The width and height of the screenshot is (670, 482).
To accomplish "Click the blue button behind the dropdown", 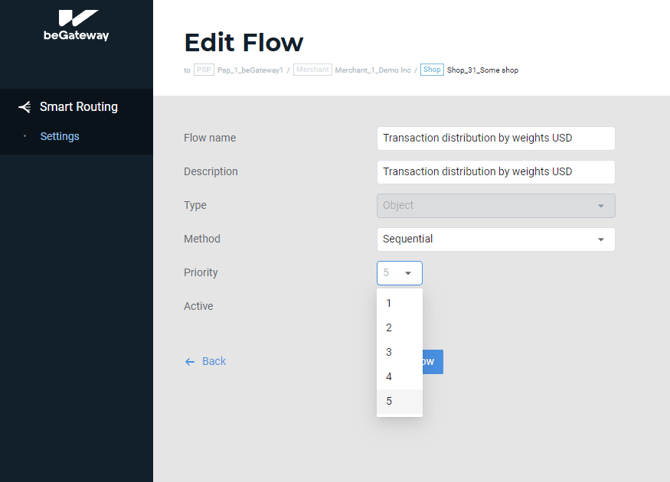I will click(433, 362).
